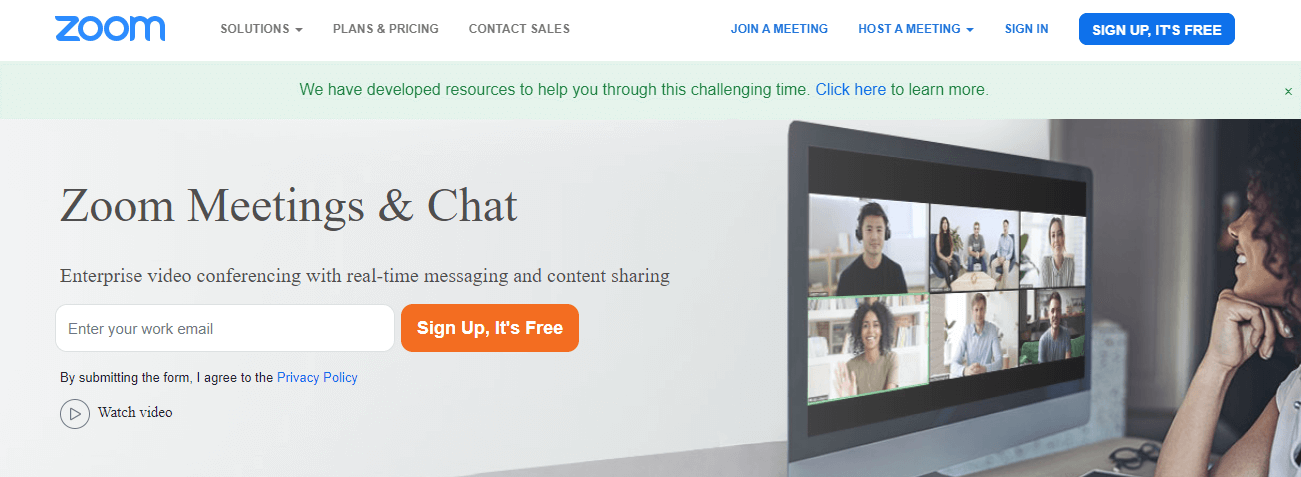The image size is (1301, 477).
Task: Go to Contact Sales
Action: (x=519, y=29)
